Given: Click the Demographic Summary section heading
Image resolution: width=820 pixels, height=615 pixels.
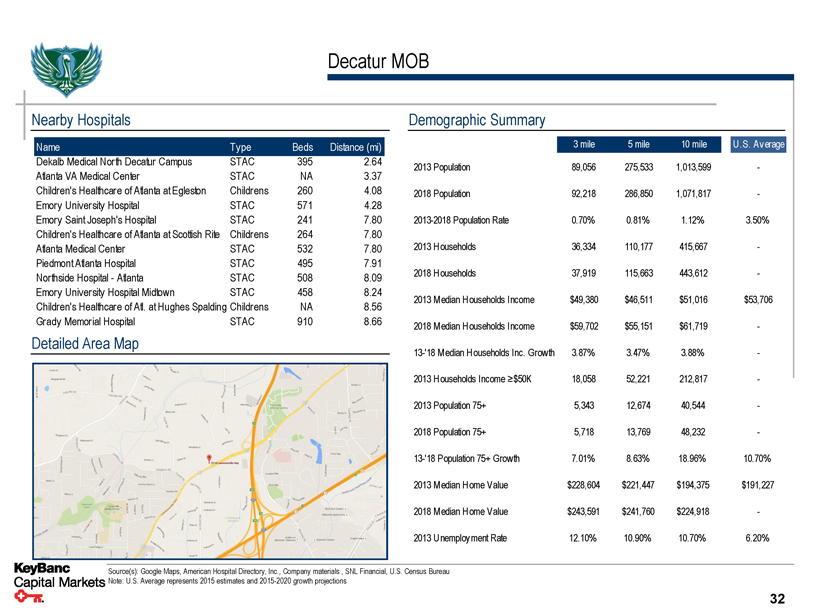Looking at the screenshot, I should click(x=477, y=120).
